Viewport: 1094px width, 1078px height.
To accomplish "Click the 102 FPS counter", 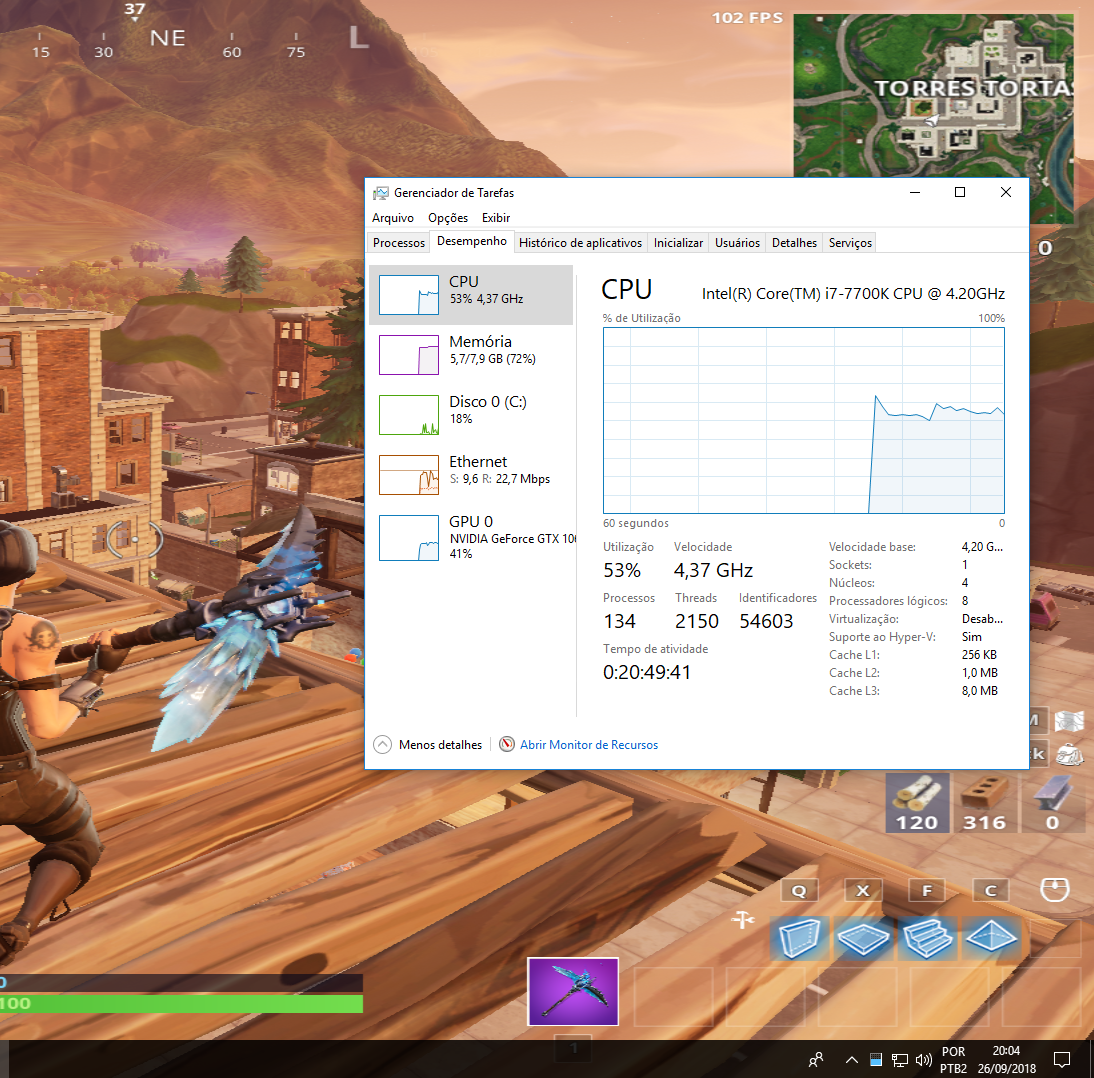I will coord(747,18).
